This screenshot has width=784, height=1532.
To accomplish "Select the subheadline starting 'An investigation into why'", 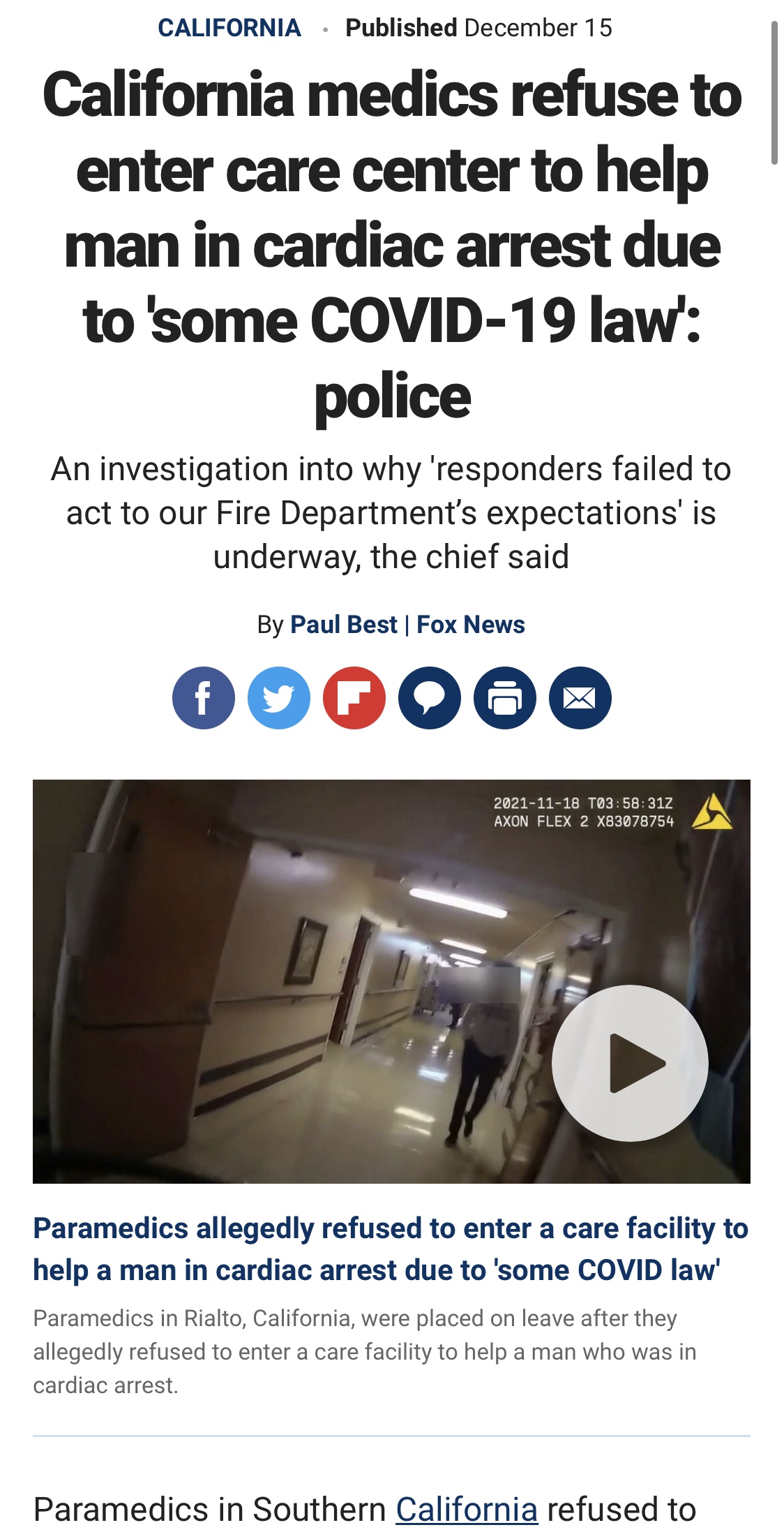I will 391,513.
